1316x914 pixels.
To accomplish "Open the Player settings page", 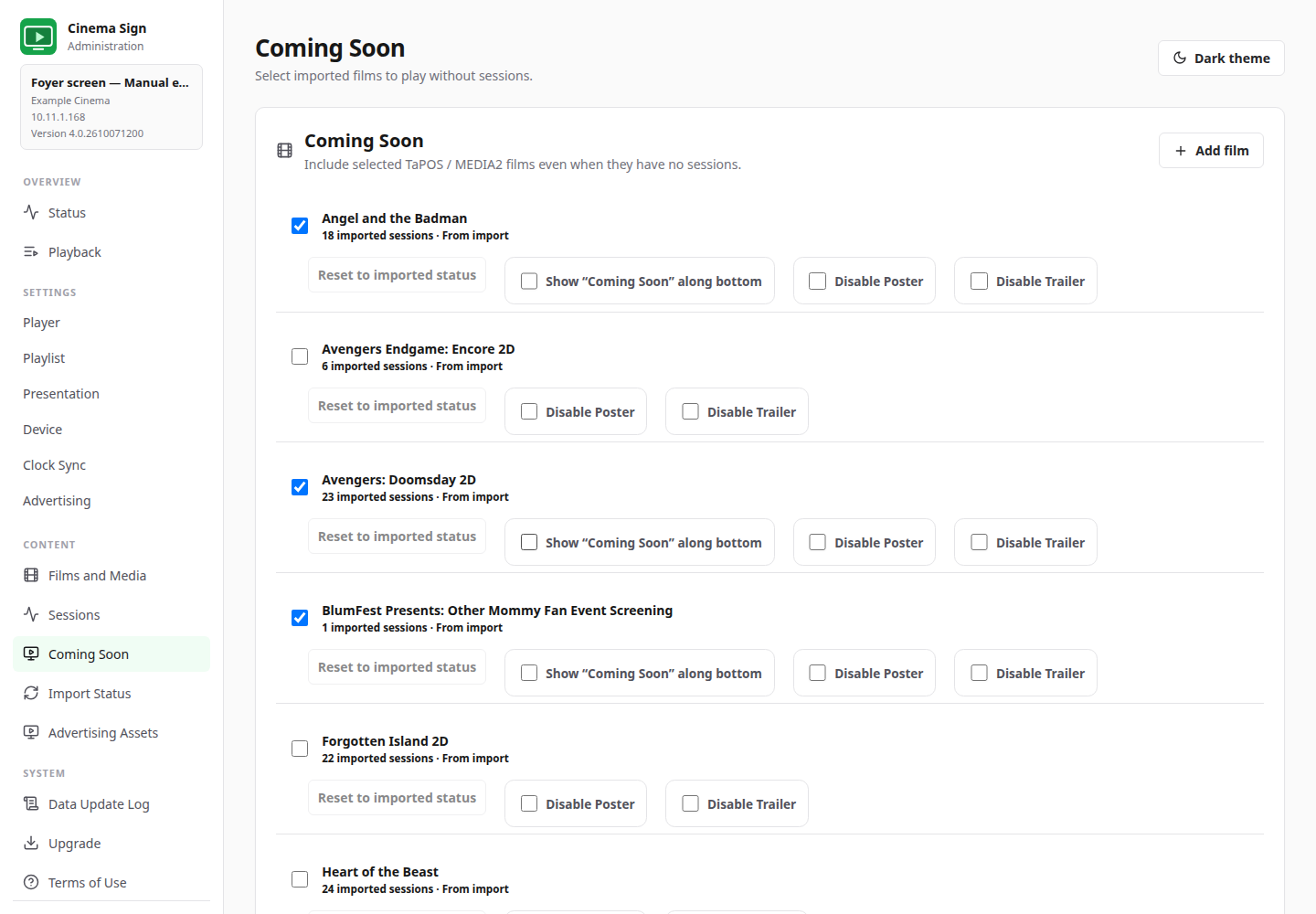I will pyautogui.click(x=111, y=323).
